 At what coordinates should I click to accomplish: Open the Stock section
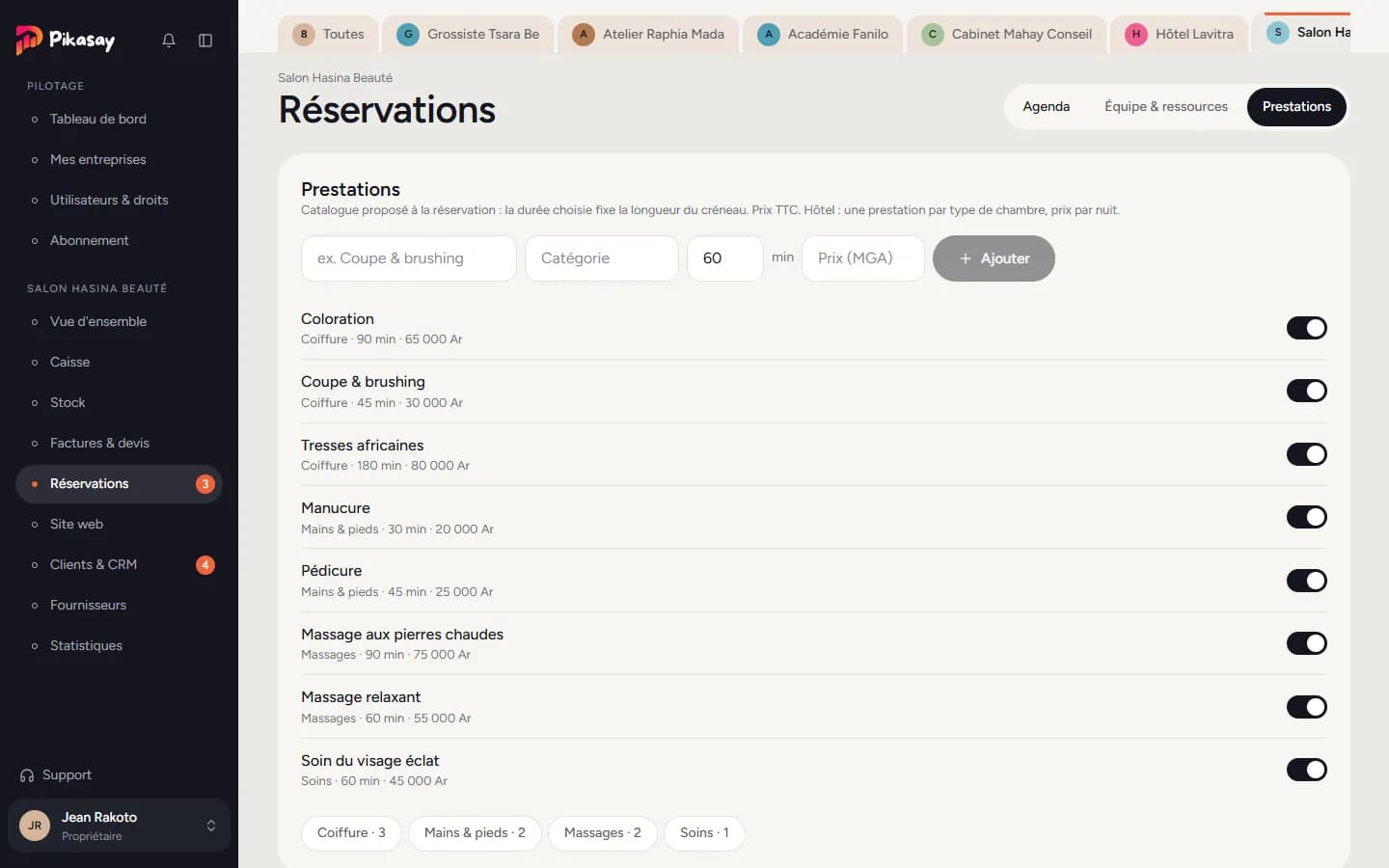(x=119, y=403)
